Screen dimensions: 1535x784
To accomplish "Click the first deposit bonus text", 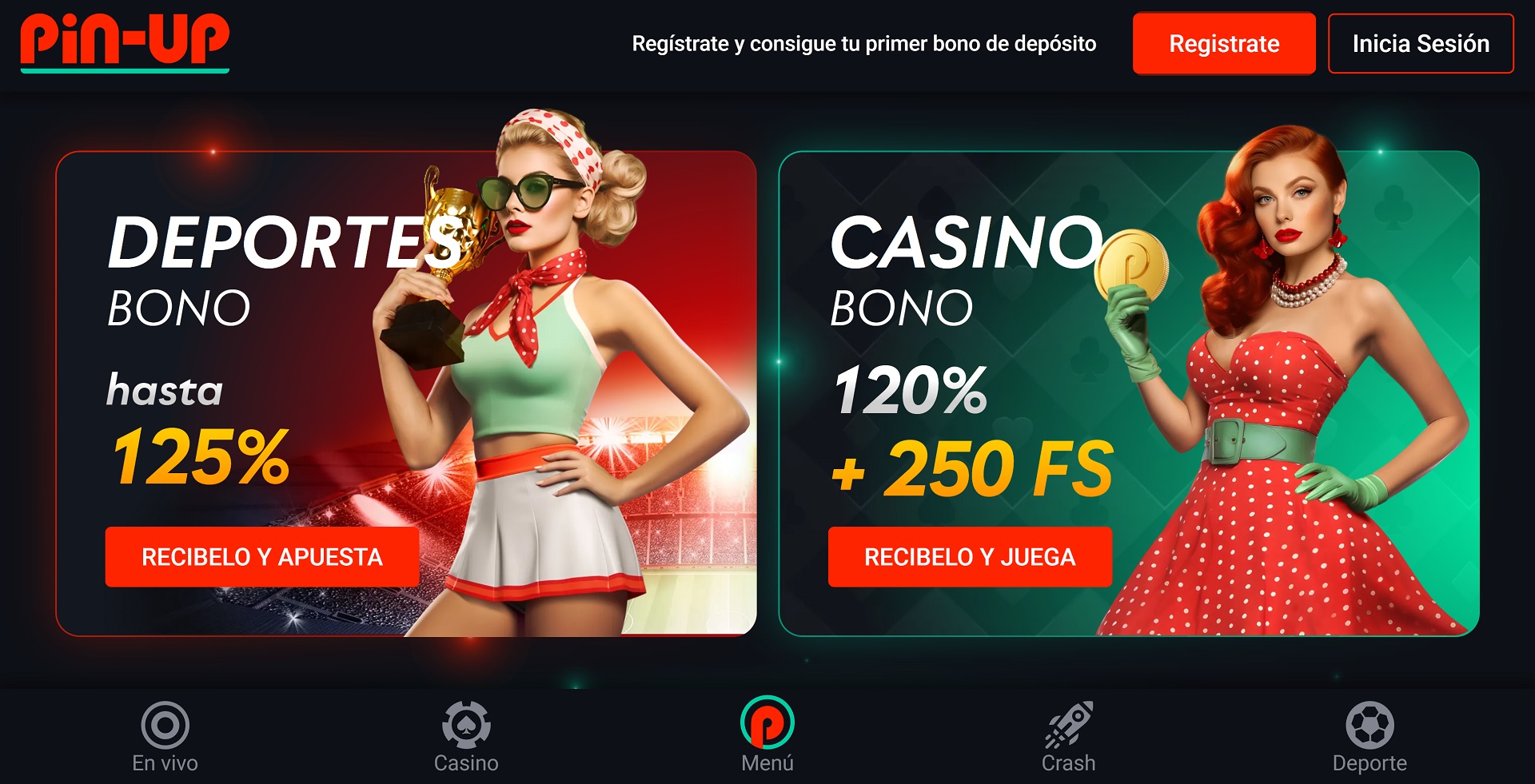I will click(x=864, y=44).
